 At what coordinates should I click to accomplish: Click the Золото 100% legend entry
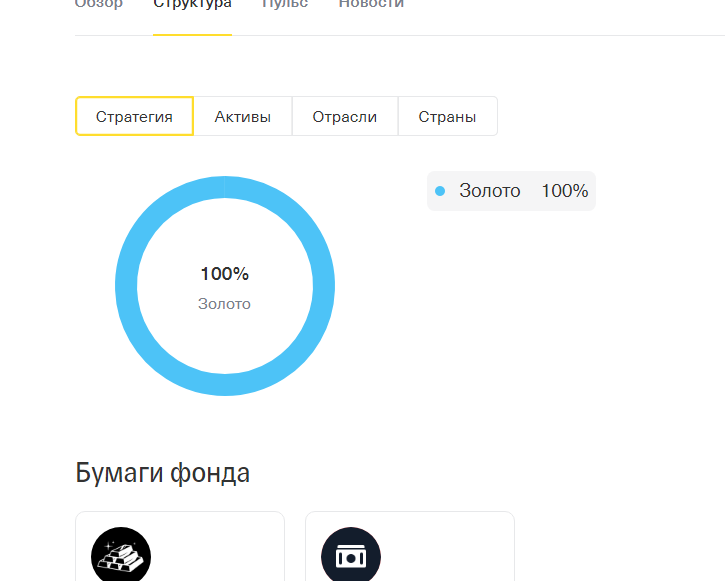click(x=511, y=191)
